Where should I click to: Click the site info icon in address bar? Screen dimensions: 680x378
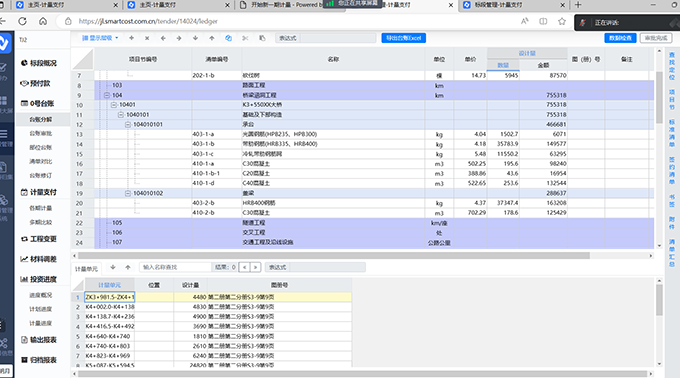(68, 21)
